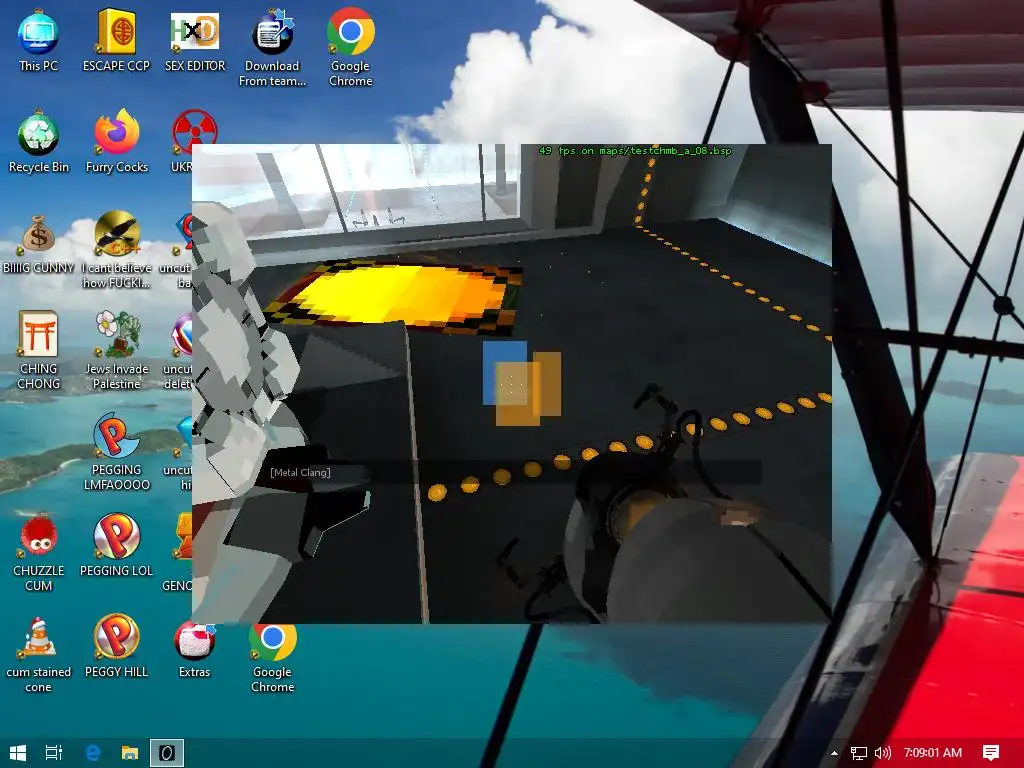Select the red fuzzy Chuzzle desktop icon
This screenshot has width=1024, height=768.
pos(39,552)
